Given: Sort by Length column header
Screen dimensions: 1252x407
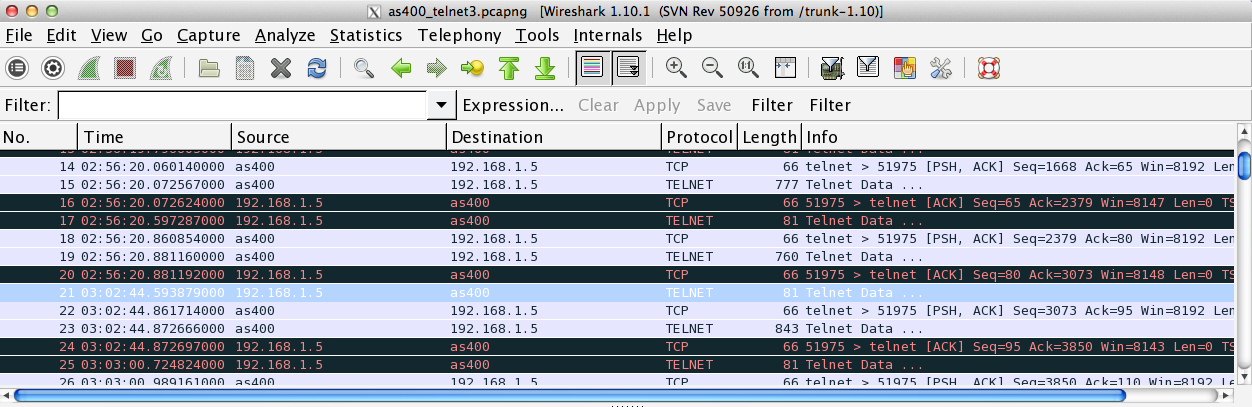Looking at the screenshot, I should (x=770, y=137).
